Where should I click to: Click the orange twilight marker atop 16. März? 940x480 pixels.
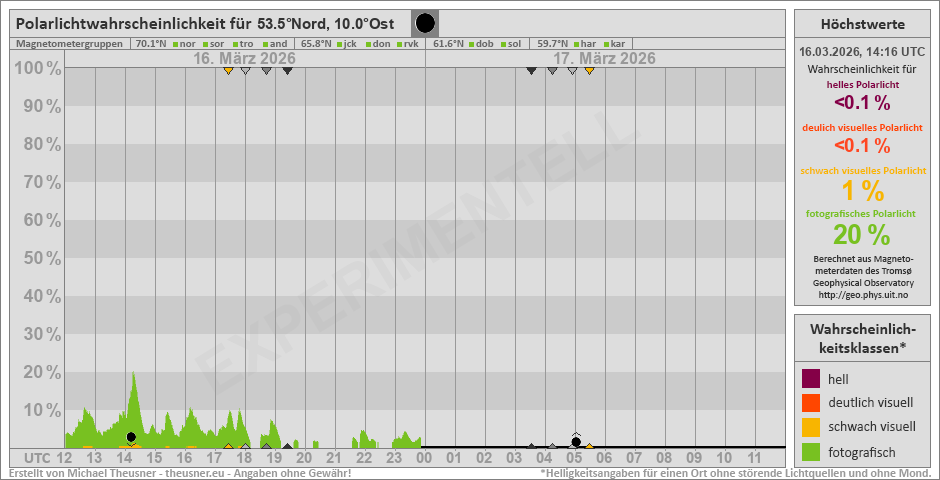(229, 70)
